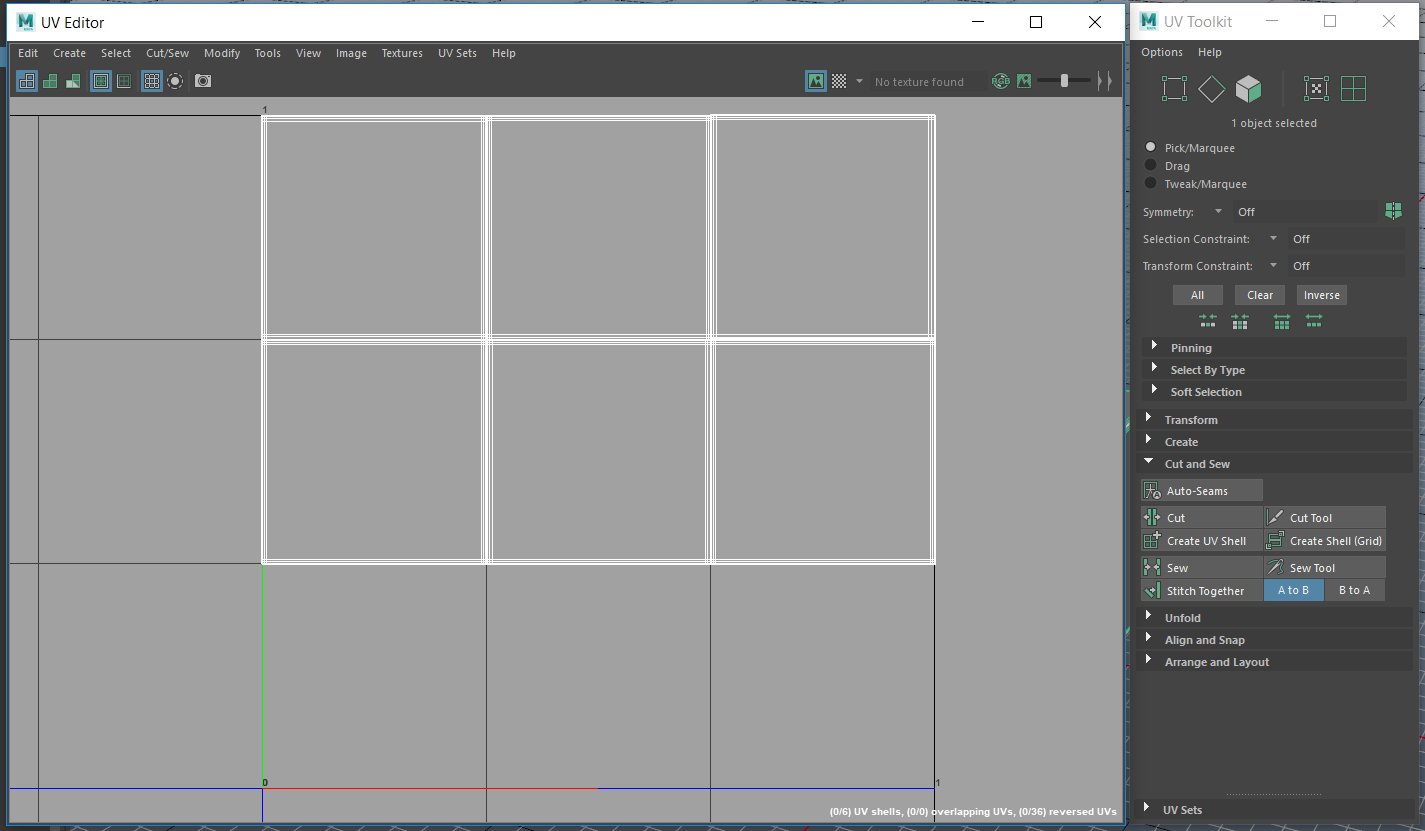Screen dimensions: 1425x831
Task: Click Create Shell (Grid)
Action: point(1325,540)
